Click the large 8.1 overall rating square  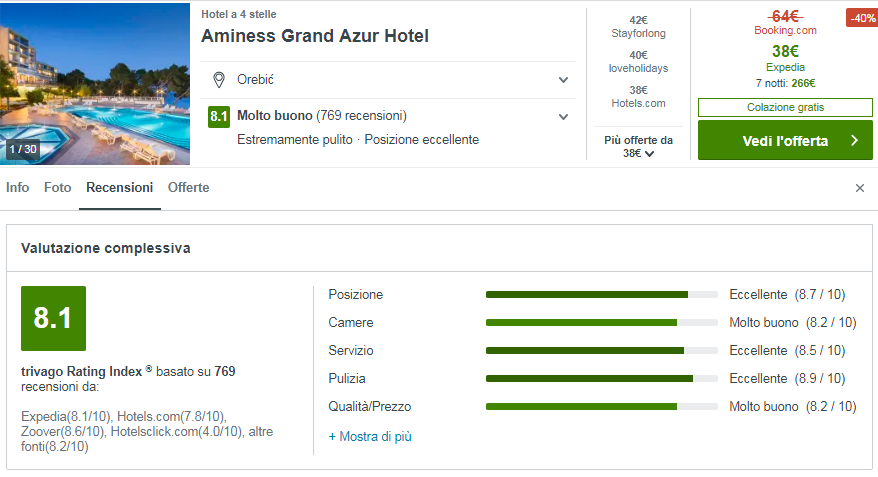53,318
